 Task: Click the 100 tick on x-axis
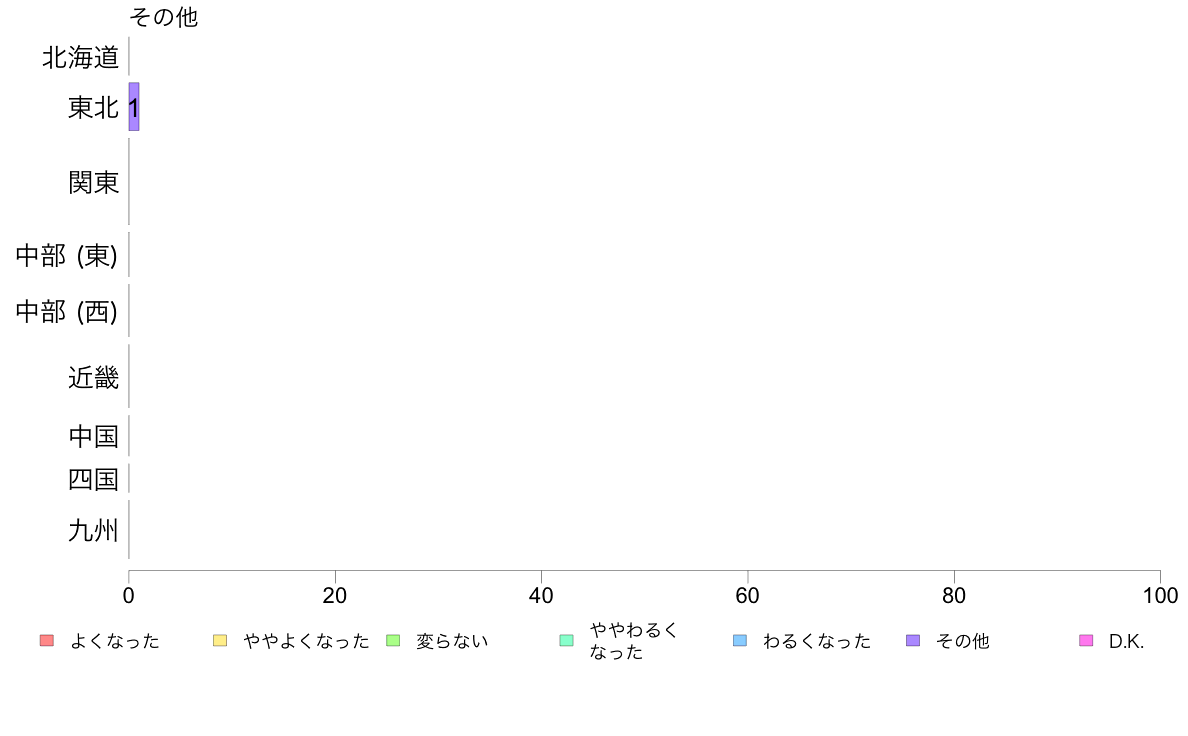(1160, 596)
